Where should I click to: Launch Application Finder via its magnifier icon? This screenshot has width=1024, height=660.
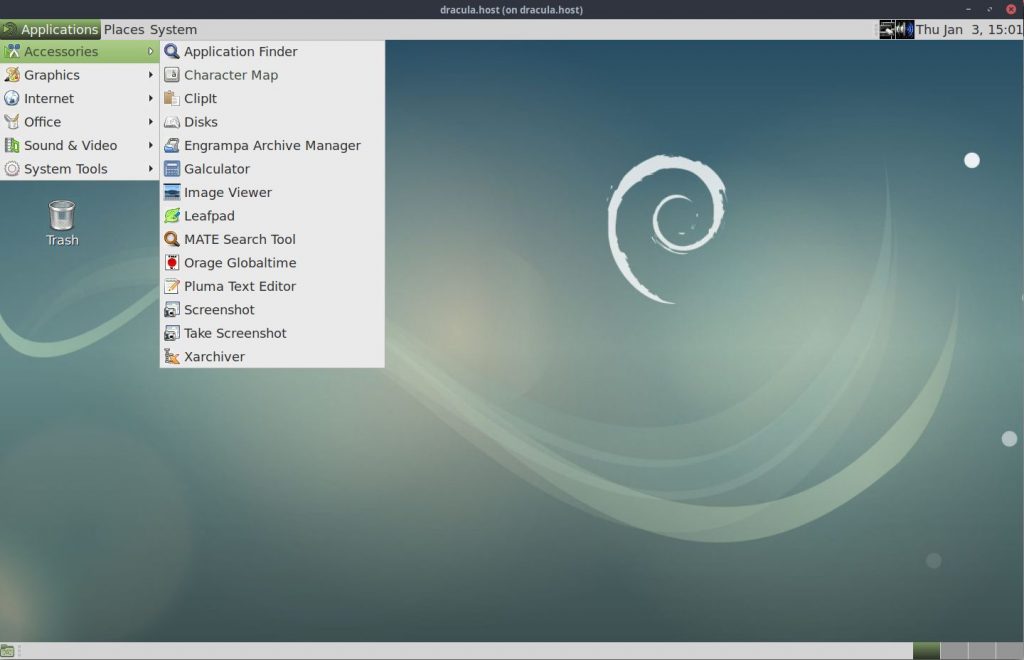click(172, 51)
